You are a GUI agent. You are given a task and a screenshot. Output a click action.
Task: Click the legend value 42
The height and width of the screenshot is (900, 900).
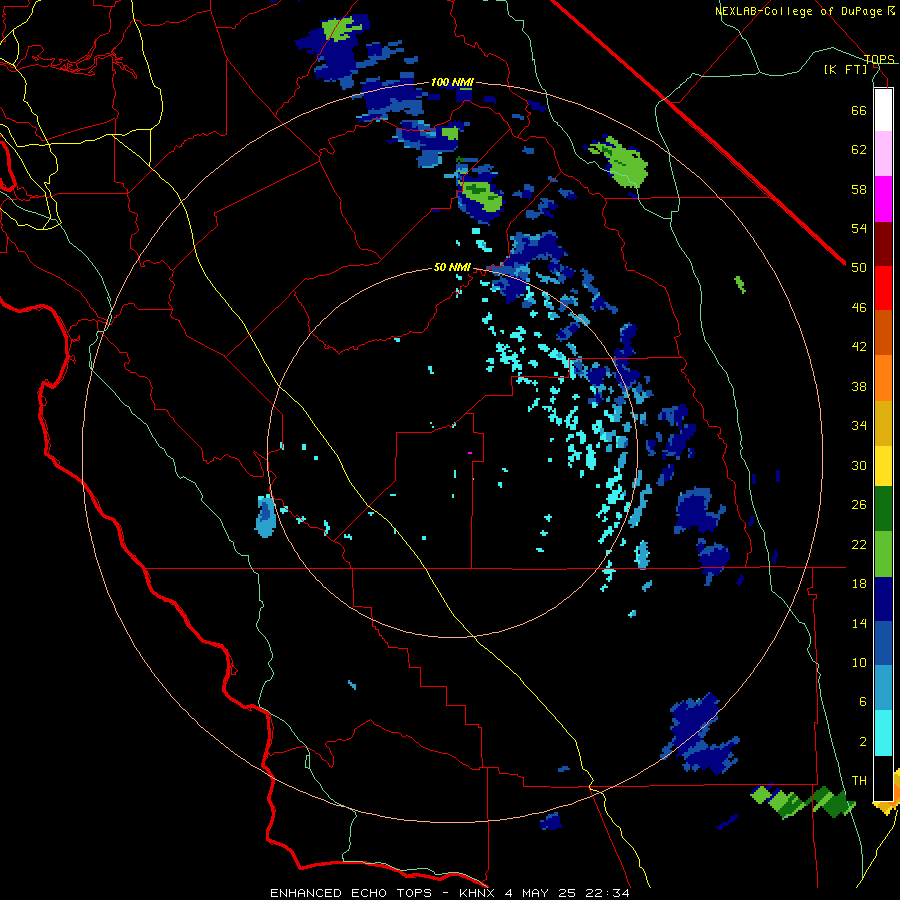[x=859, y=347]
